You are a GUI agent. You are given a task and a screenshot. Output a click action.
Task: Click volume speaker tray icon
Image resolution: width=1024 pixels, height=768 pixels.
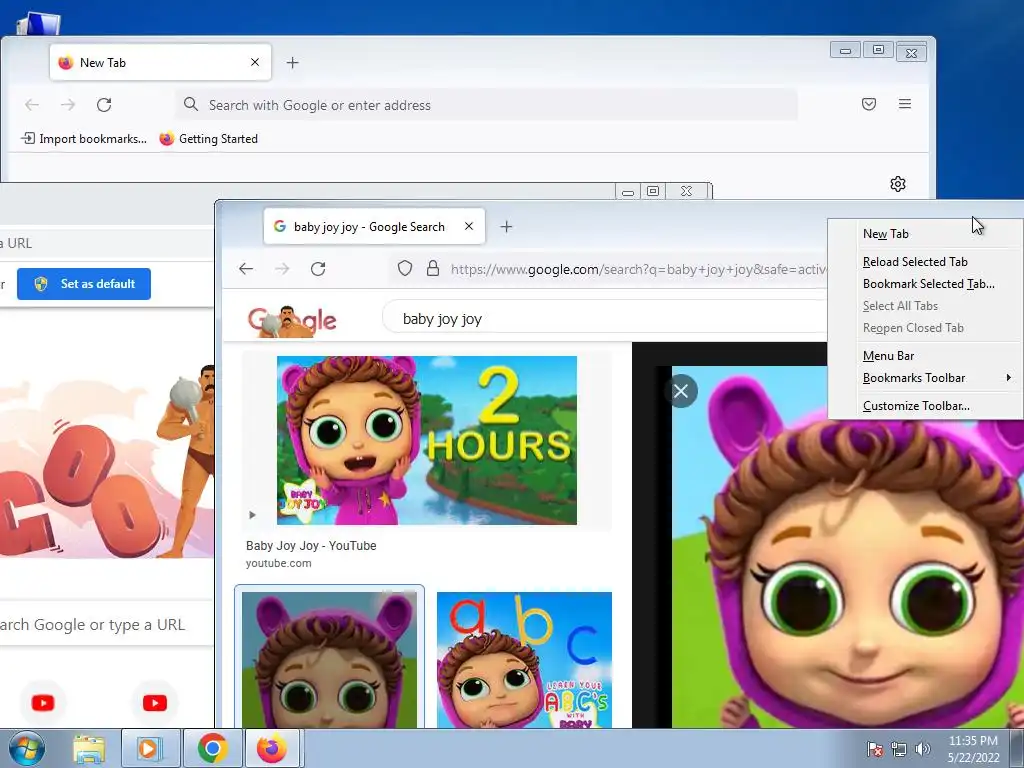coord(923,750)
